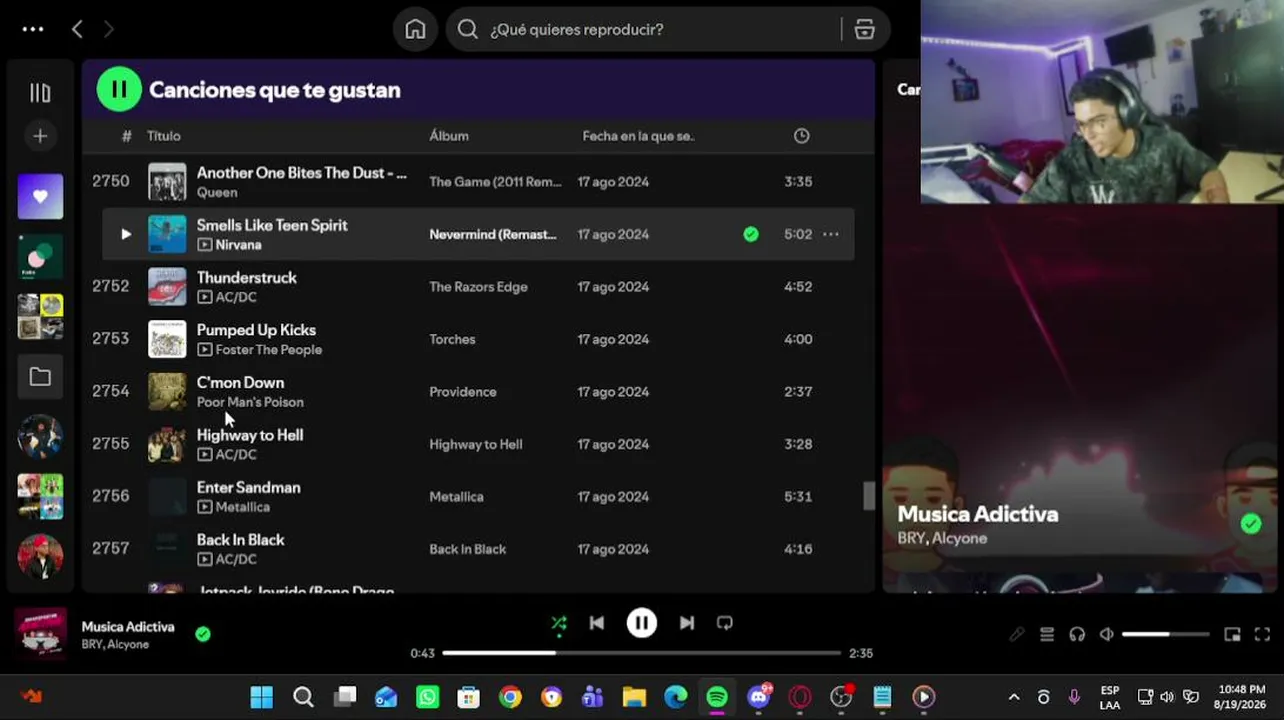This screenshot has height=720, width=1284.
Task: Open Spotify Home via the house icon
Action: pyautogui.click(x=415, y=30)
